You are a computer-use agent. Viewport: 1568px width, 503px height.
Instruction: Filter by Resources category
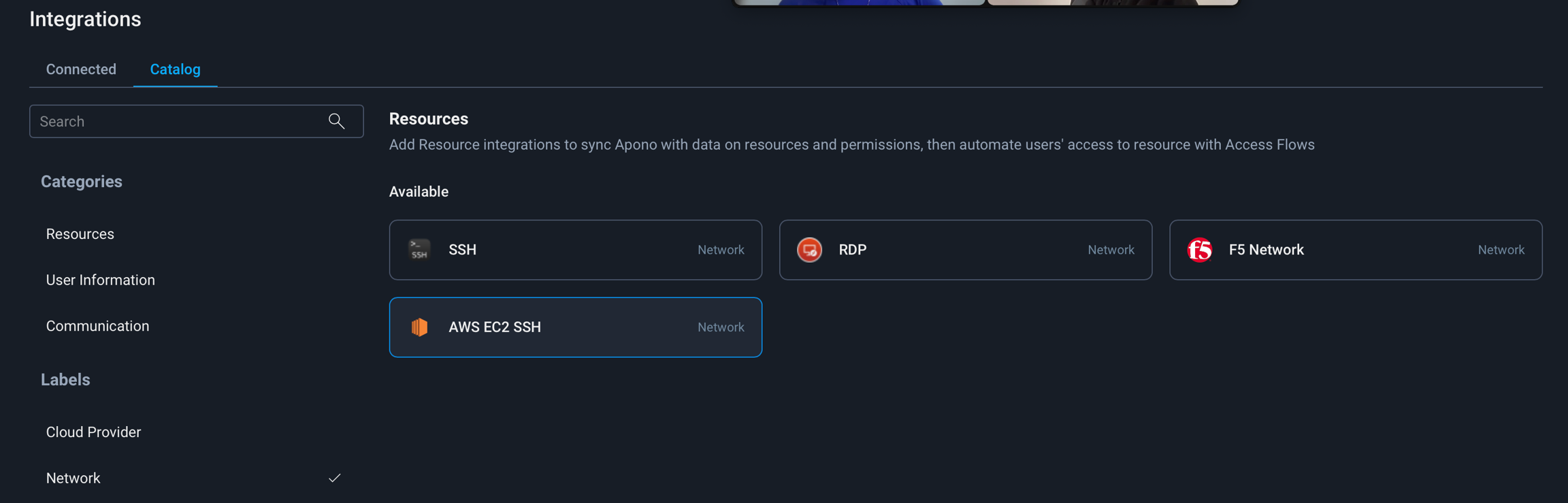pos(80,233)
